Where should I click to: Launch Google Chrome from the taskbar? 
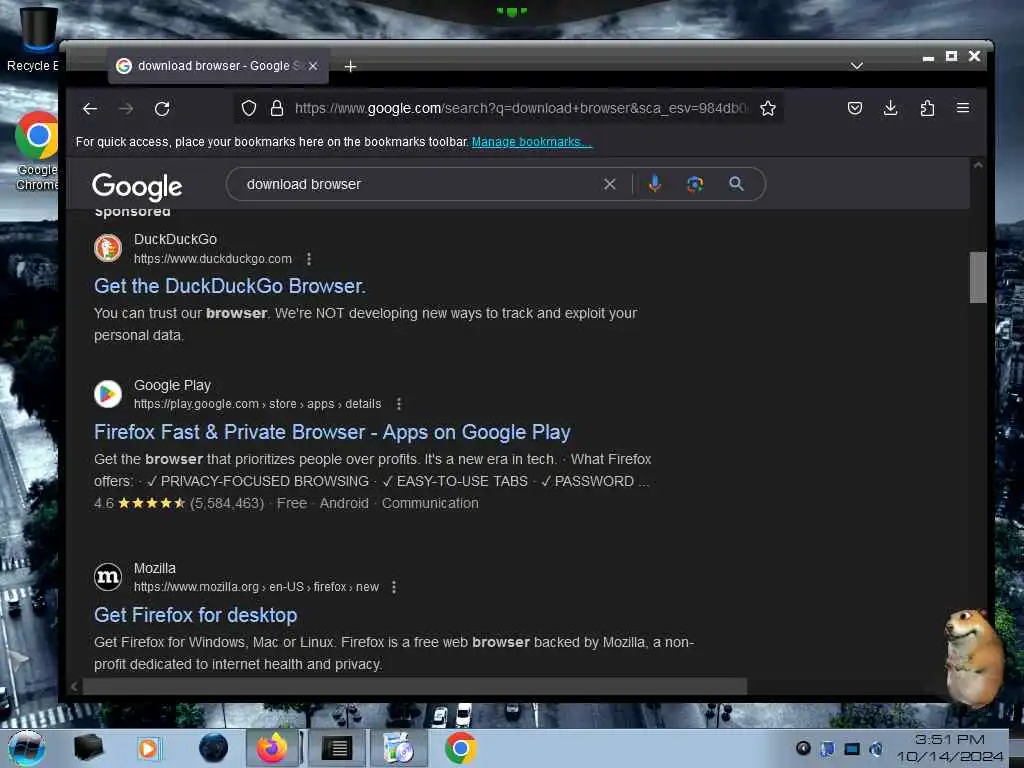[460, 748]
